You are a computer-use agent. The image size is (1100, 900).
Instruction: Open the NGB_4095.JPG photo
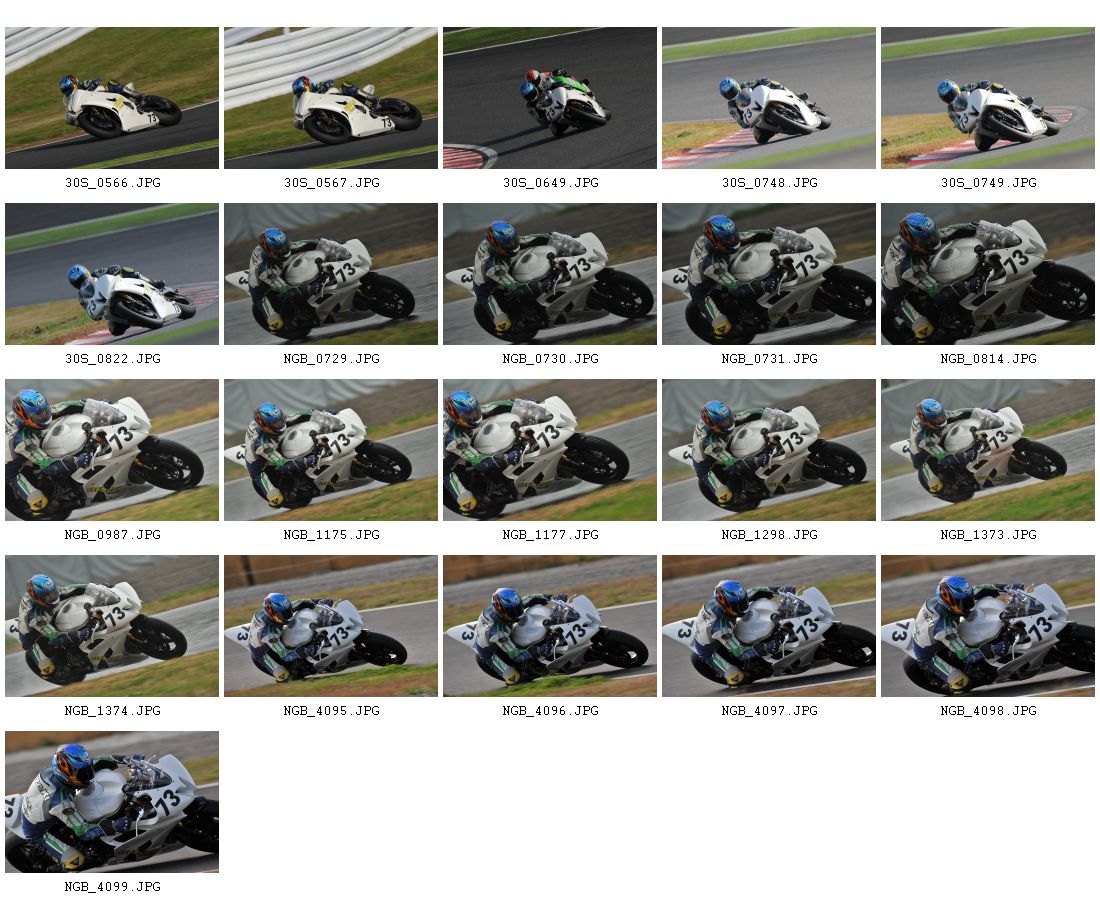330,626
